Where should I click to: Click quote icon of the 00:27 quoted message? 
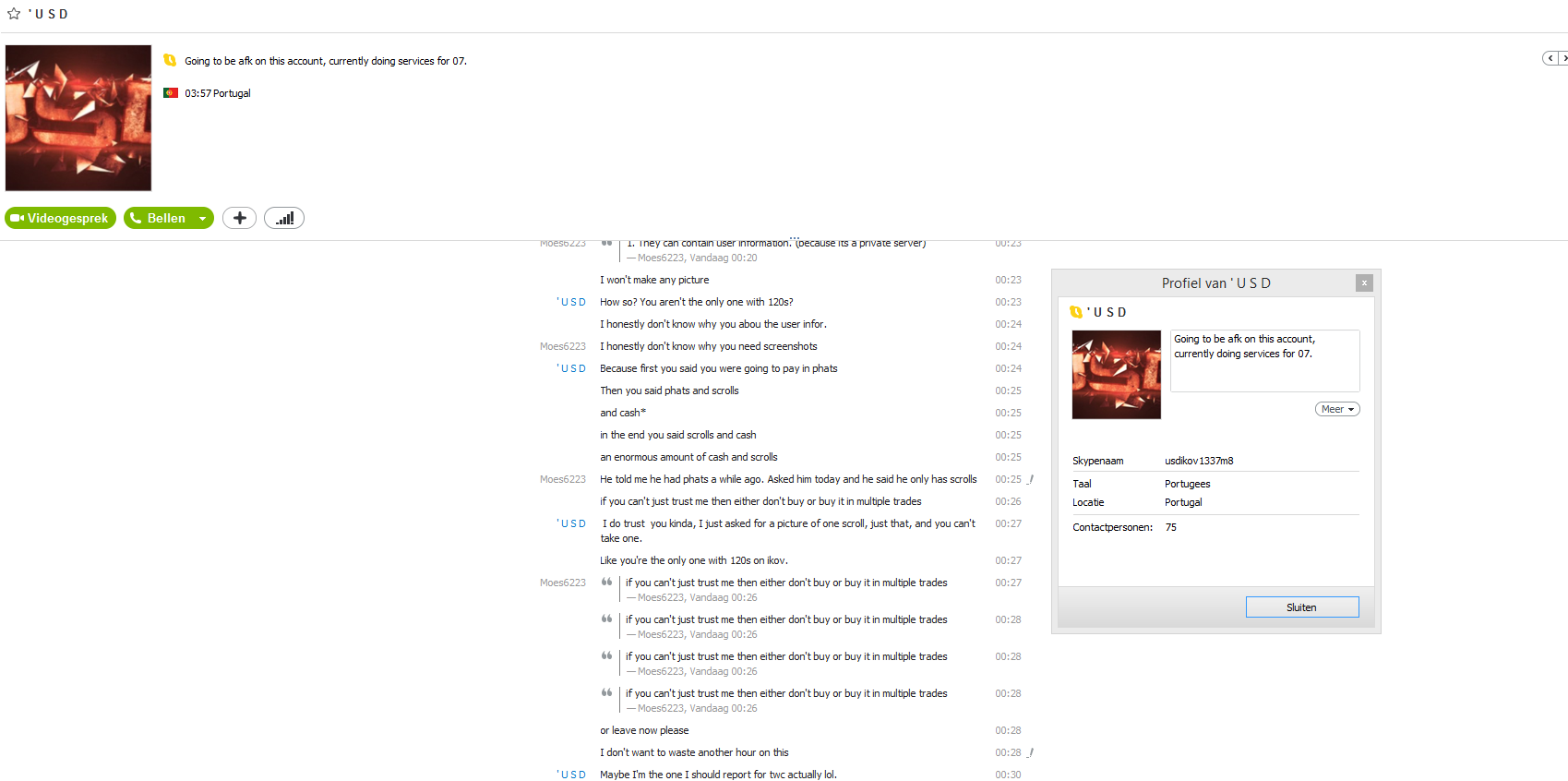coord(606,582)
